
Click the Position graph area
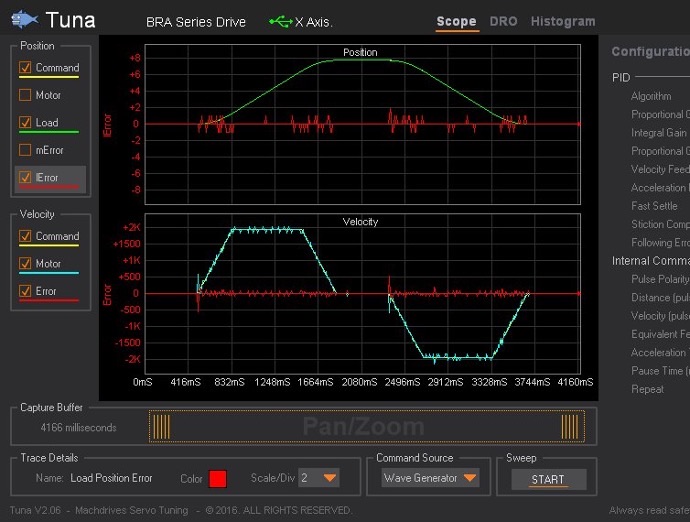[x=363, y=124]
